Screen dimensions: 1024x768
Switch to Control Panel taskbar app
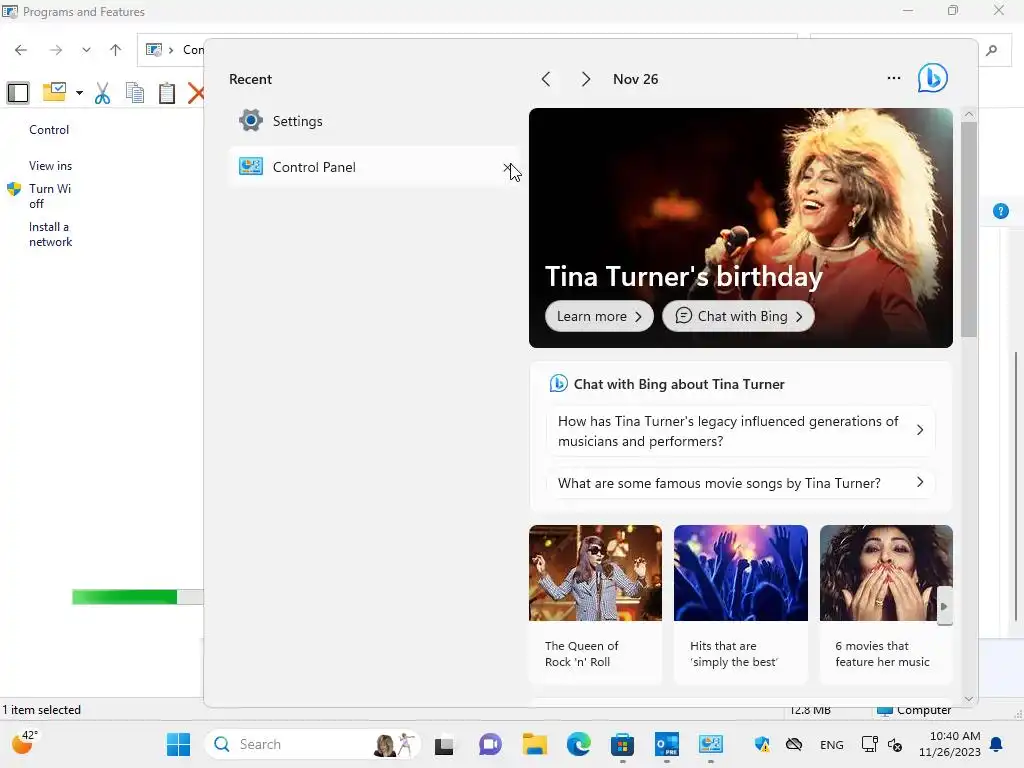pyautogui.click(x=711, y=744)
